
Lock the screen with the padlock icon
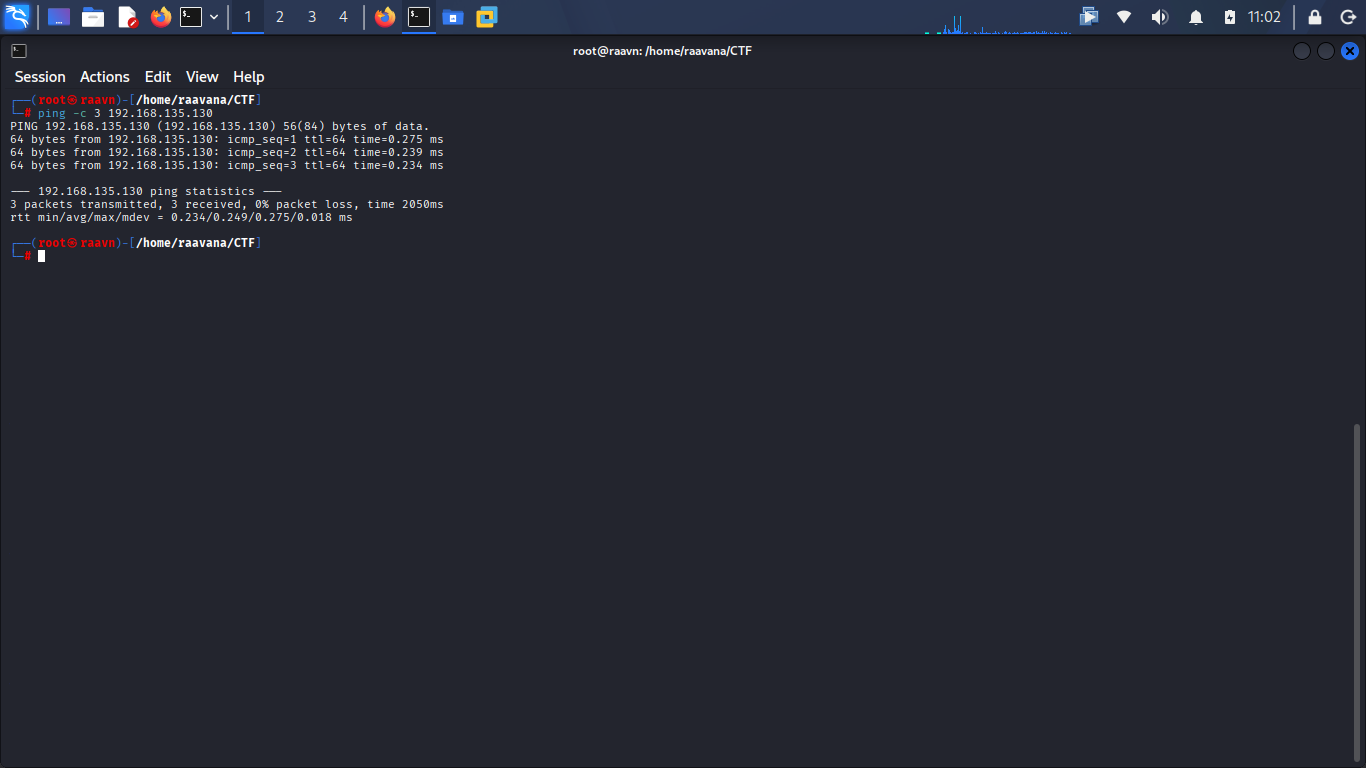(1315, 17)
